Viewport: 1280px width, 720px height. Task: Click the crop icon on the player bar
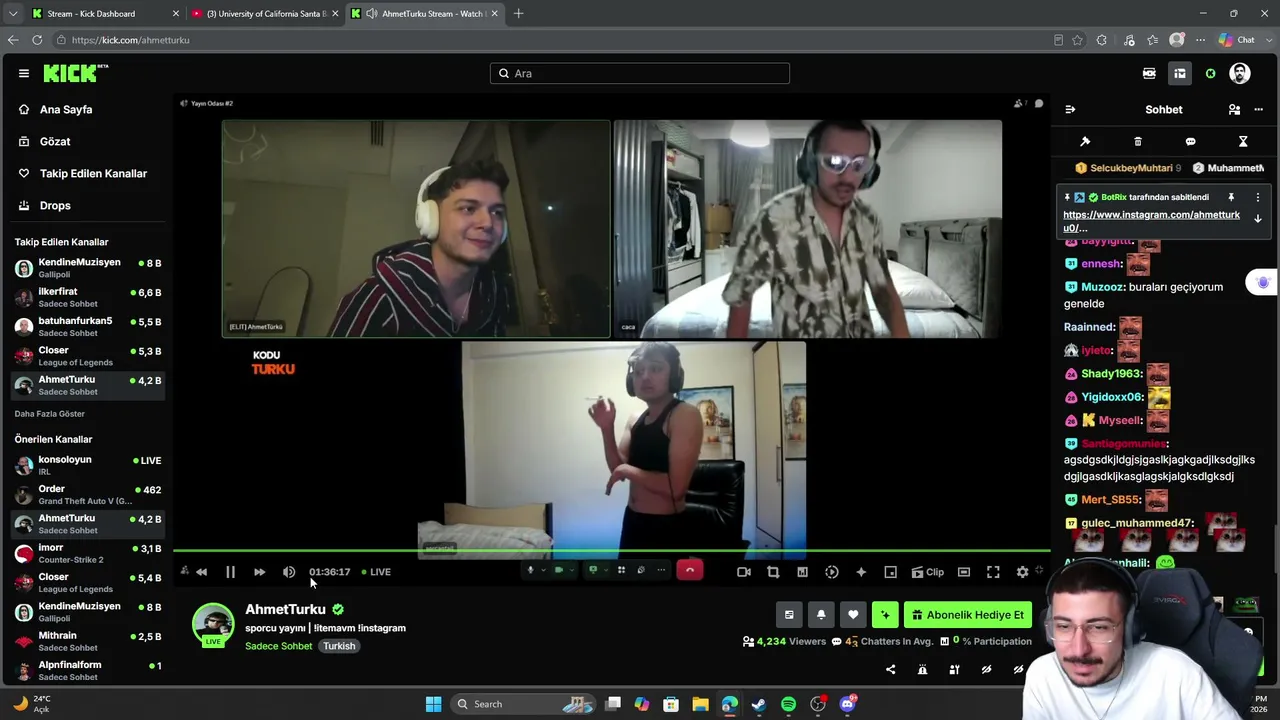point(773,572)
